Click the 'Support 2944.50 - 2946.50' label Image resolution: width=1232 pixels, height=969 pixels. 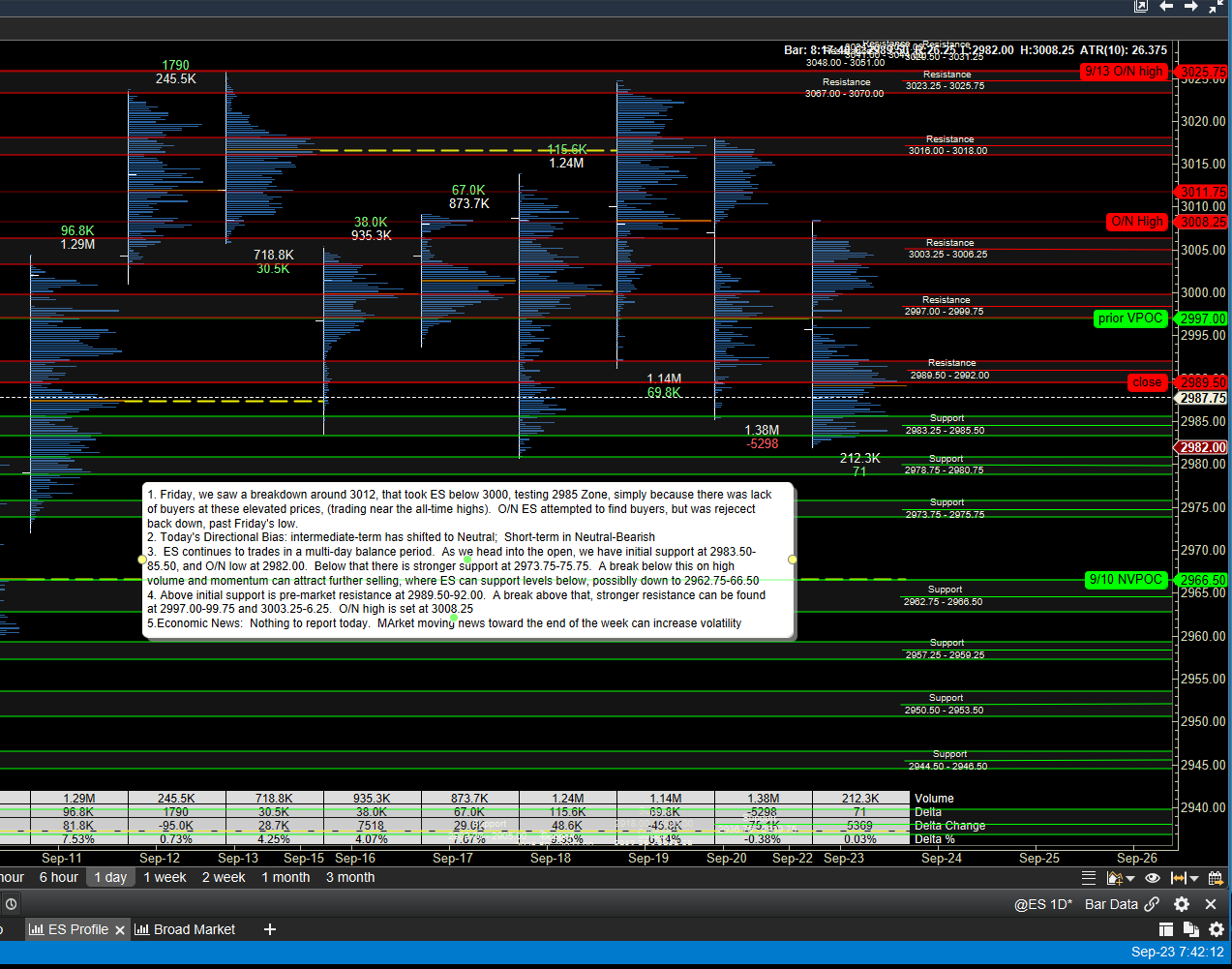[948, 760]
